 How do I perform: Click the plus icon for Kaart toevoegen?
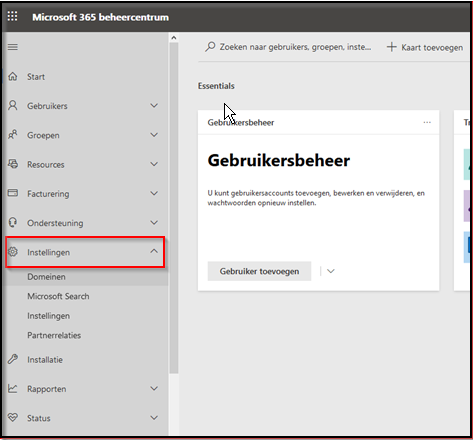click(x=392, y=47)
